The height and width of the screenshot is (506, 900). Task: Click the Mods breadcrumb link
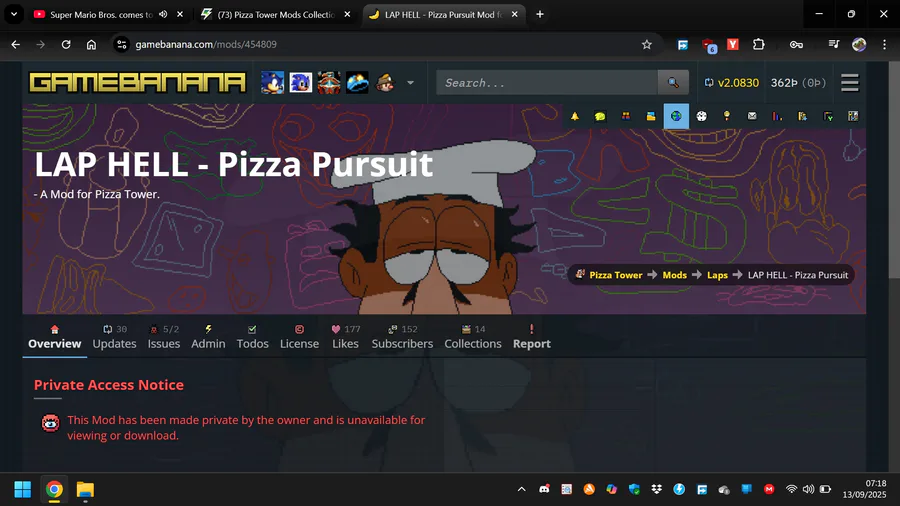tap(674, 275)
